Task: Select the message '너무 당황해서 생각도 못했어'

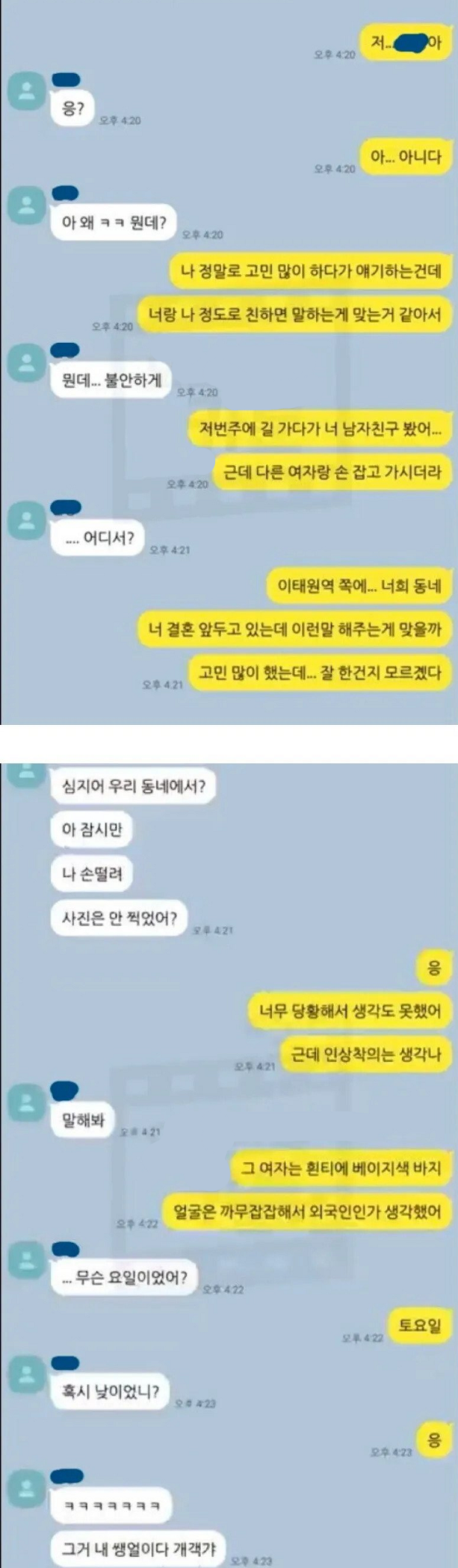Action: 349,1010
